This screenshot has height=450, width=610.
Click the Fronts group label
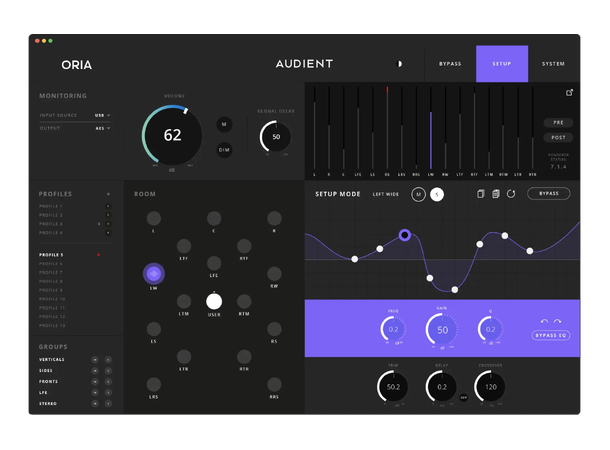pyautogui.click(x=48, y=382)
